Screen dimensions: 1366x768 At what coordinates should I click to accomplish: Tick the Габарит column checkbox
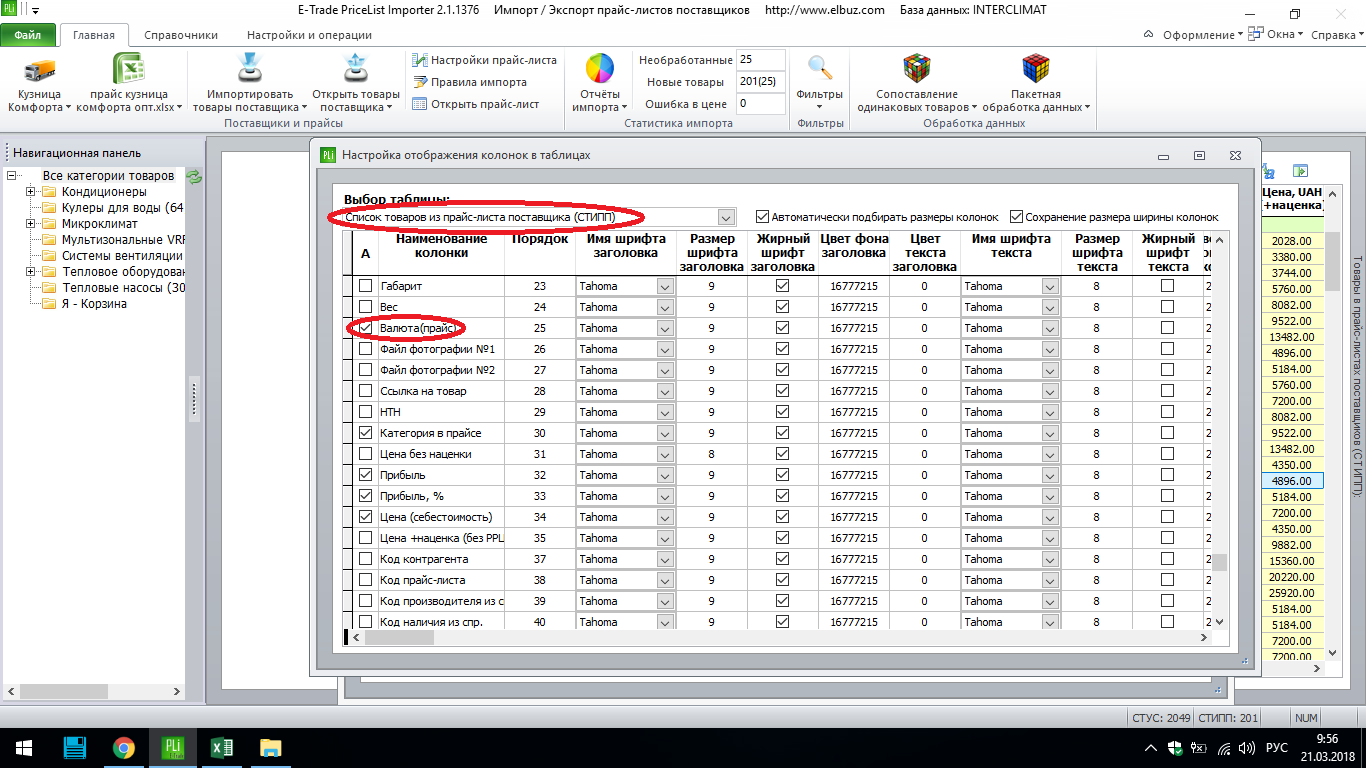click(x=365, y=286)
